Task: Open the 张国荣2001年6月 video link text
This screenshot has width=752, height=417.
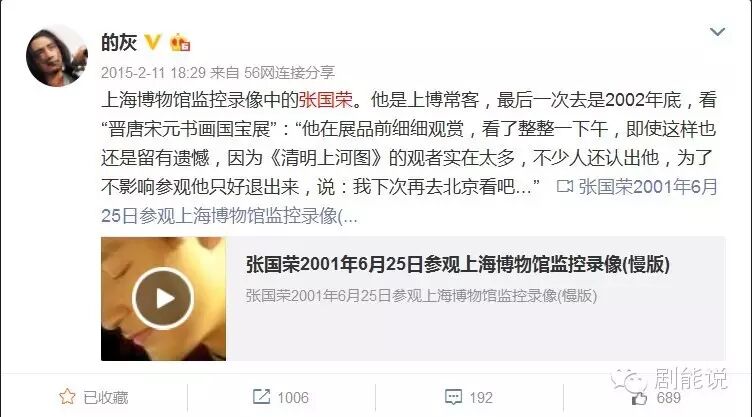Action: 647,187
